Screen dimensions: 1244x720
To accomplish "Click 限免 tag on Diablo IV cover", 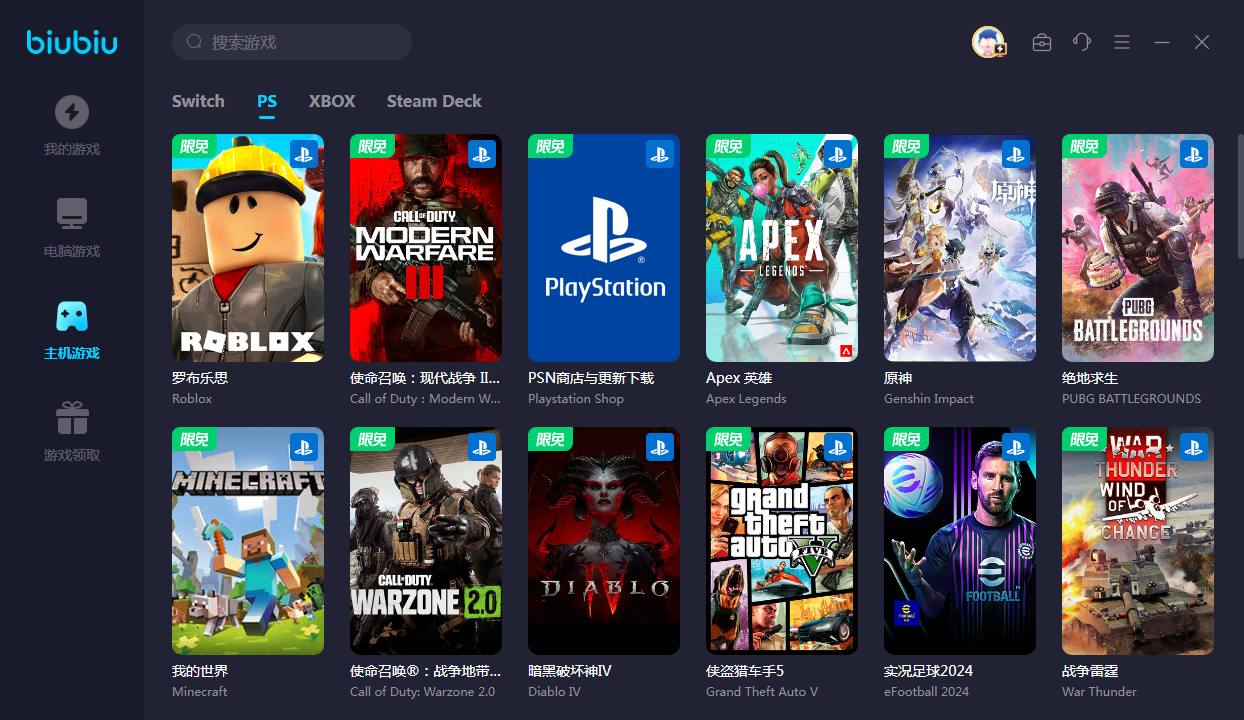I will coord(550,439).
